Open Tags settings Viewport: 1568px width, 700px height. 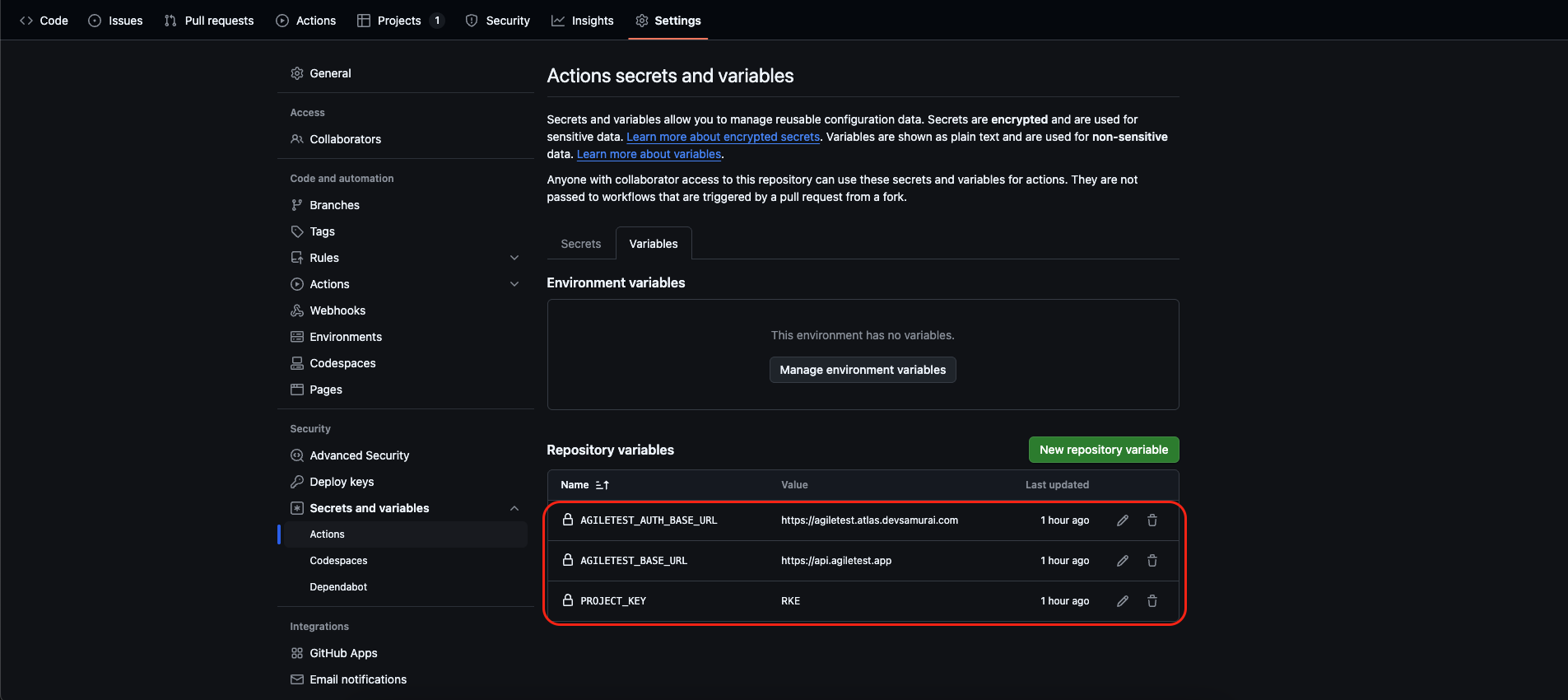click(405, 231)
